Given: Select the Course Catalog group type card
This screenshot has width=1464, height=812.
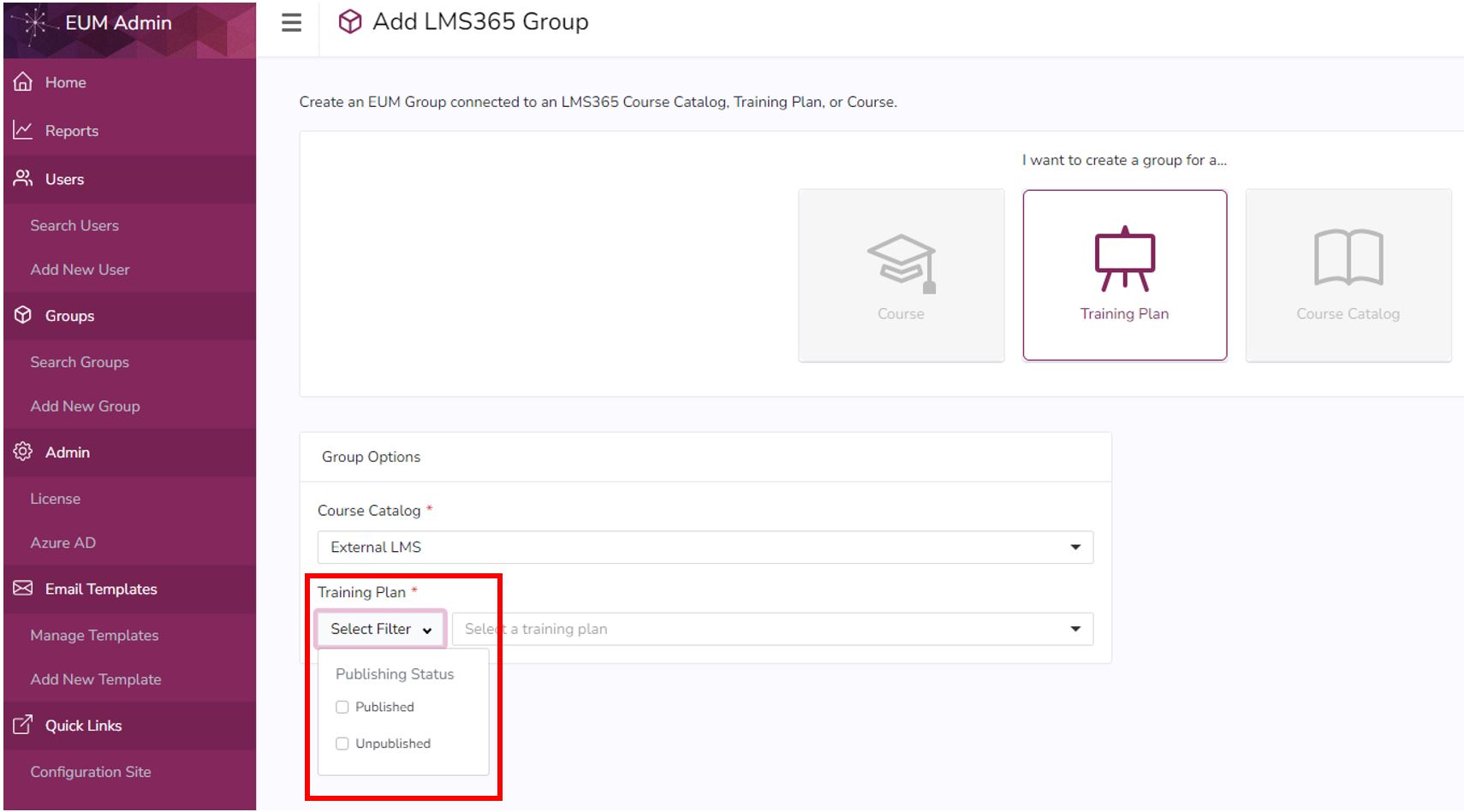Looking at the screenshot, I should [1348, 276].
